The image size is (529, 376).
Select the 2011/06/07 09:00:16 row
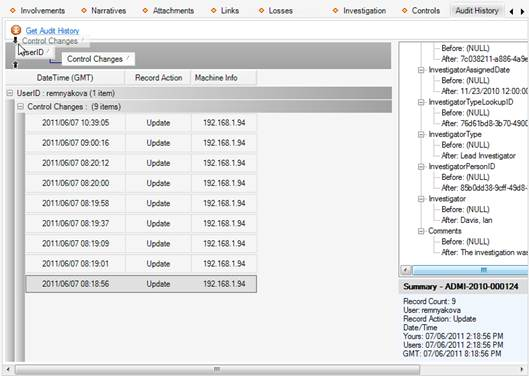tap(141, 143)
